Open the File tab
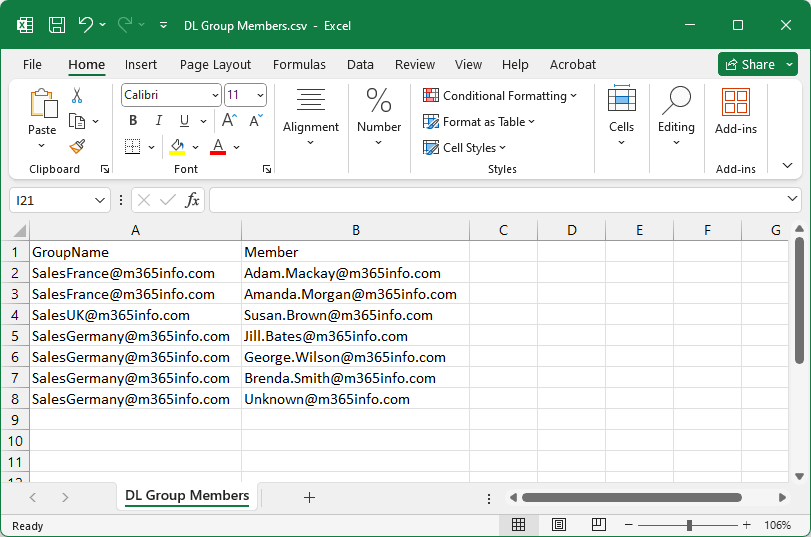This screenshot has width=811, height=537. (32, 65)
